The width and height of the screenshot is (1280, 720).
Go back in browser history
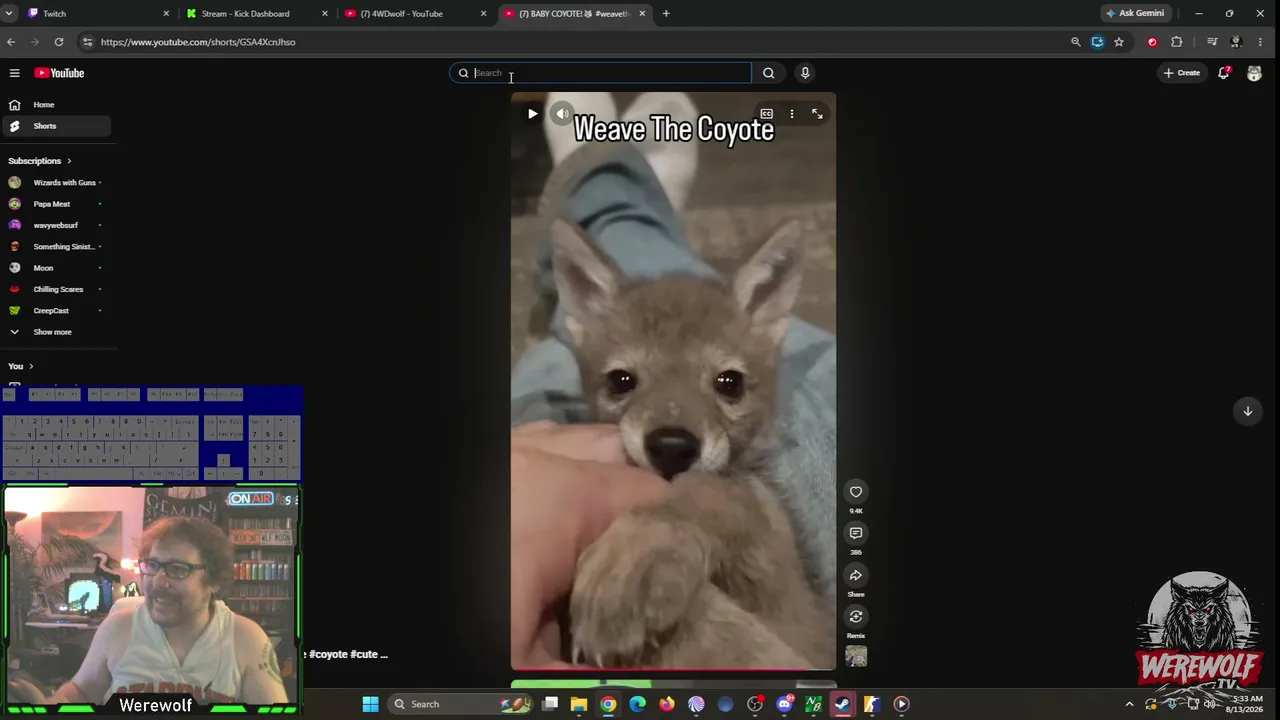11,42
